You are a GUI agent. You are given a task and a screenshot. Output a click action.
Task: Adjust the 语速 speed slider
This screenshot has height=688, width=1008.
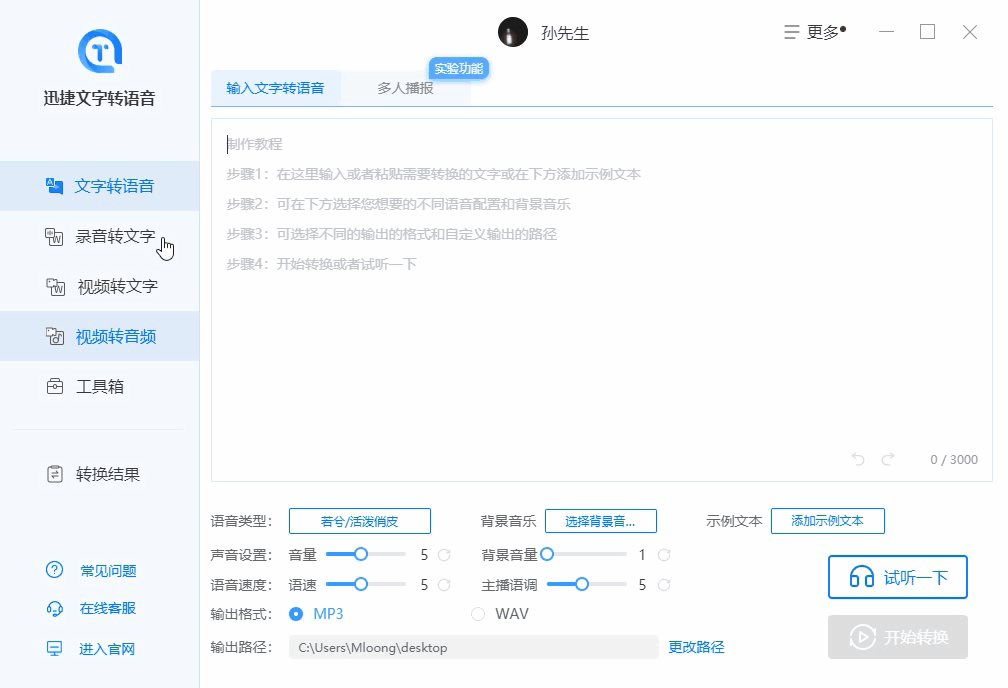click(366, 584)
